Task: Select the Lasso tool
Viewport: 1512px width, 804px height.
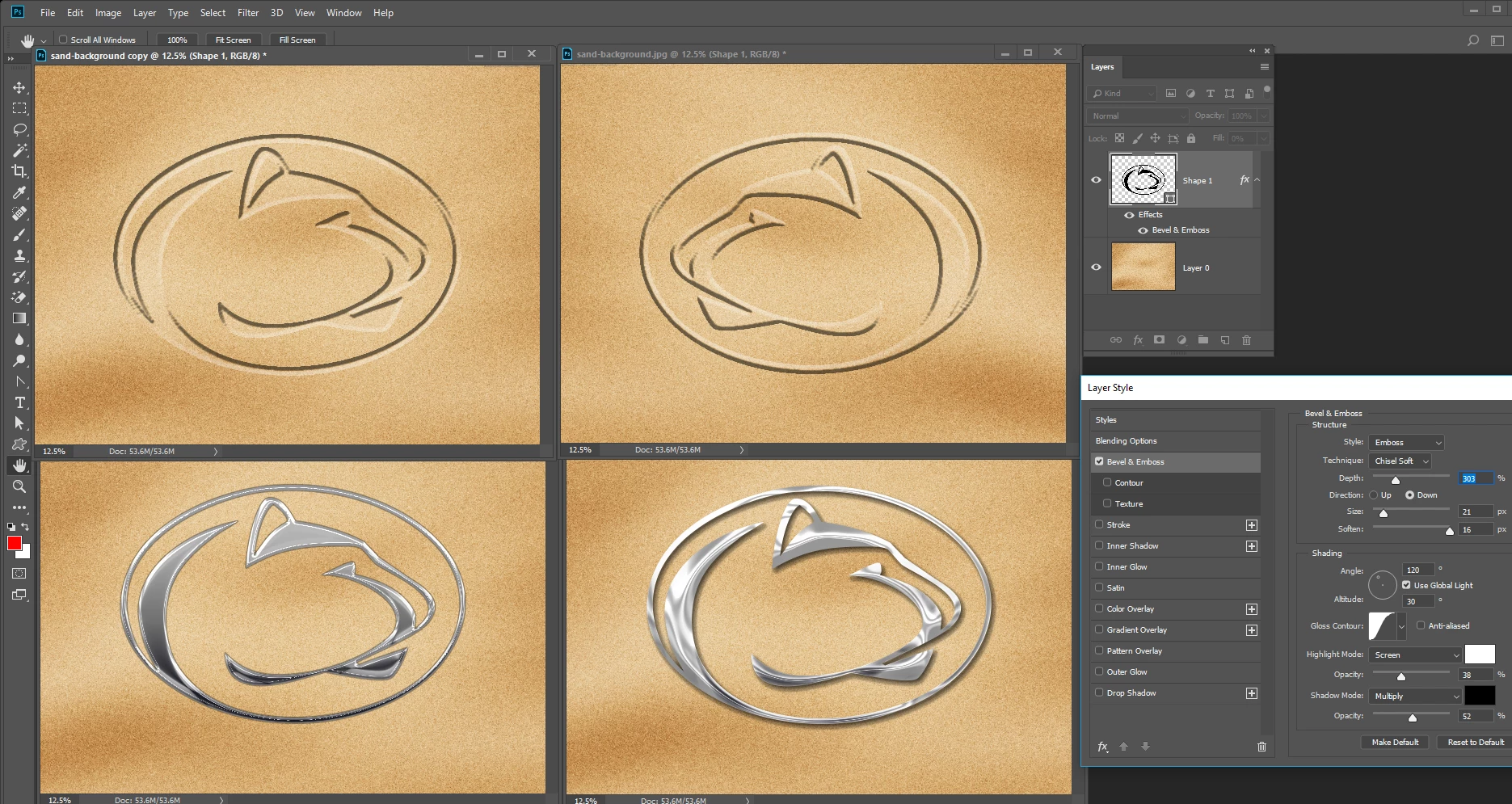Action: [19, 129]
